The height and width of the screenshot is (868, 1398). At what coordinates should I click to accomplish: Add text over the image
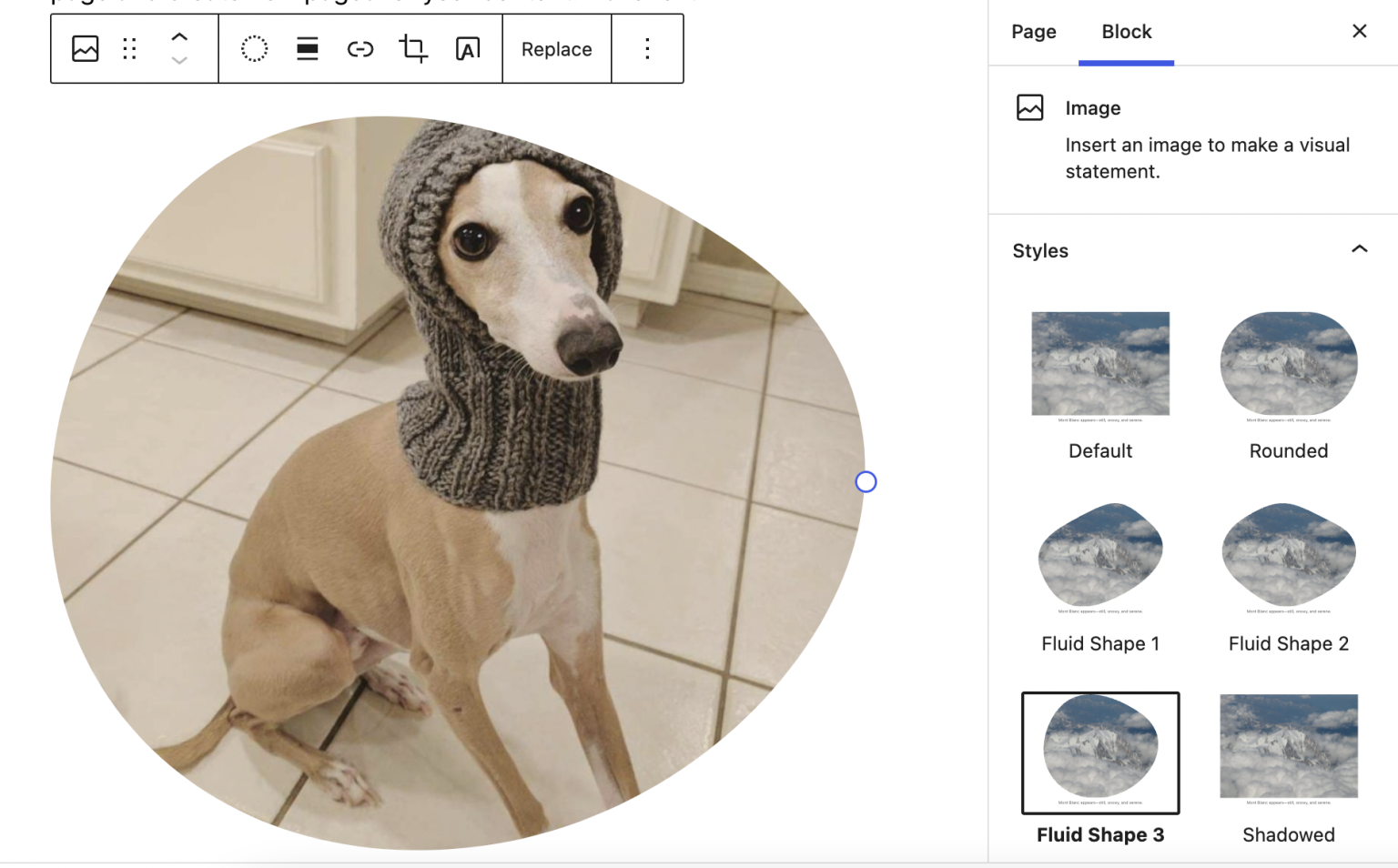(467, 49)
